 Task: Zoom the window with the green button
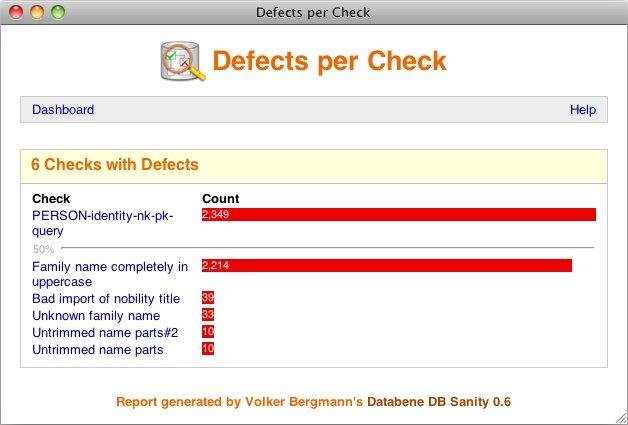pos(57,13)
